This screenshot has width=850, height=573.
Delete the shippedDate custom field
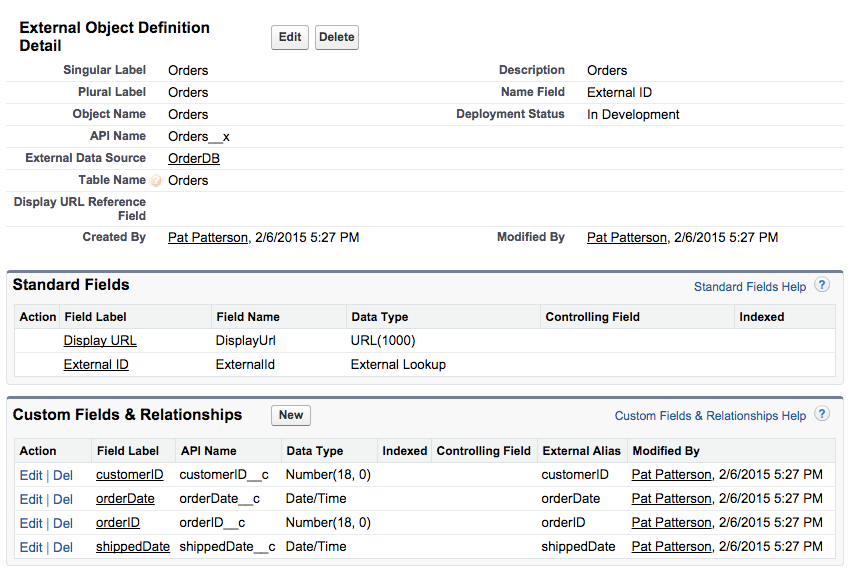pyautogui.click(x=63, y=547)
